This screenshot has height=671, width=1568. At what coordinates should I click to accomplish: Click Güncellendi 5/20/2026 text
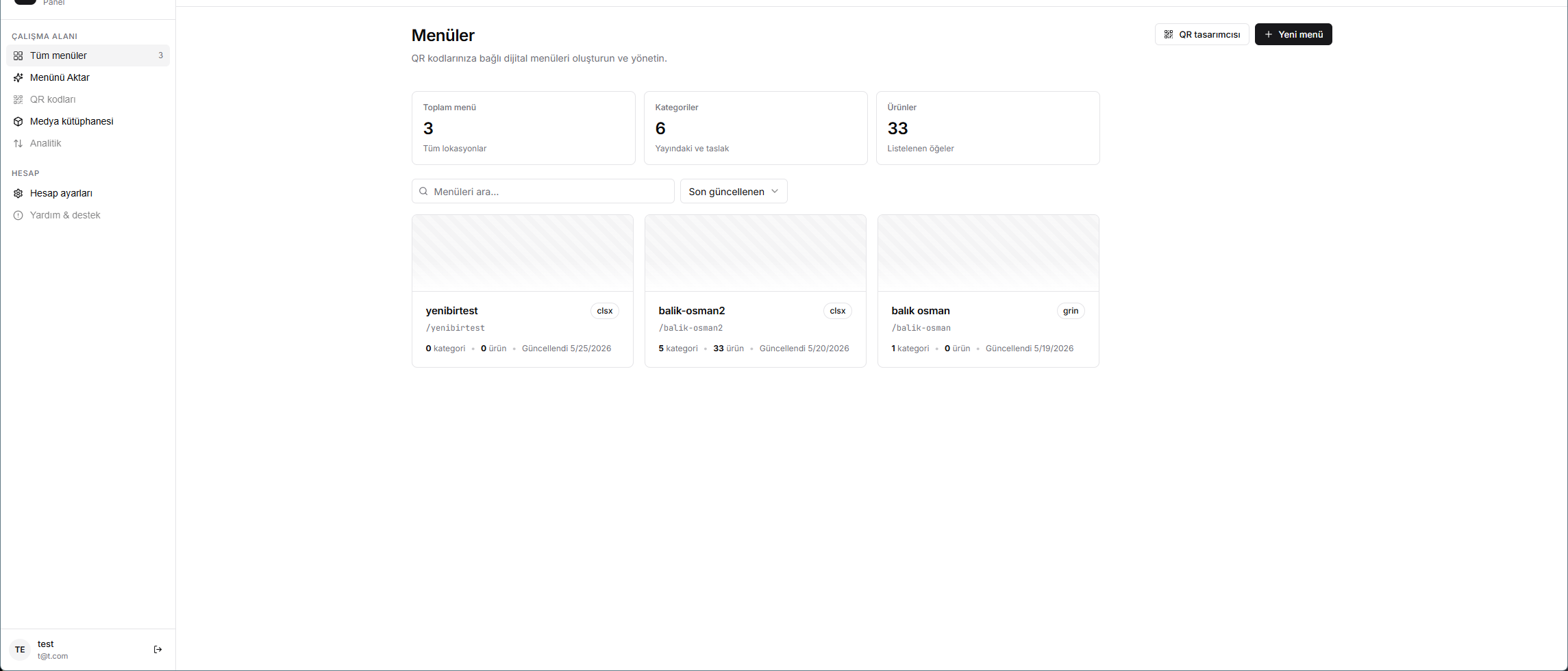click(x=804, y=349)
